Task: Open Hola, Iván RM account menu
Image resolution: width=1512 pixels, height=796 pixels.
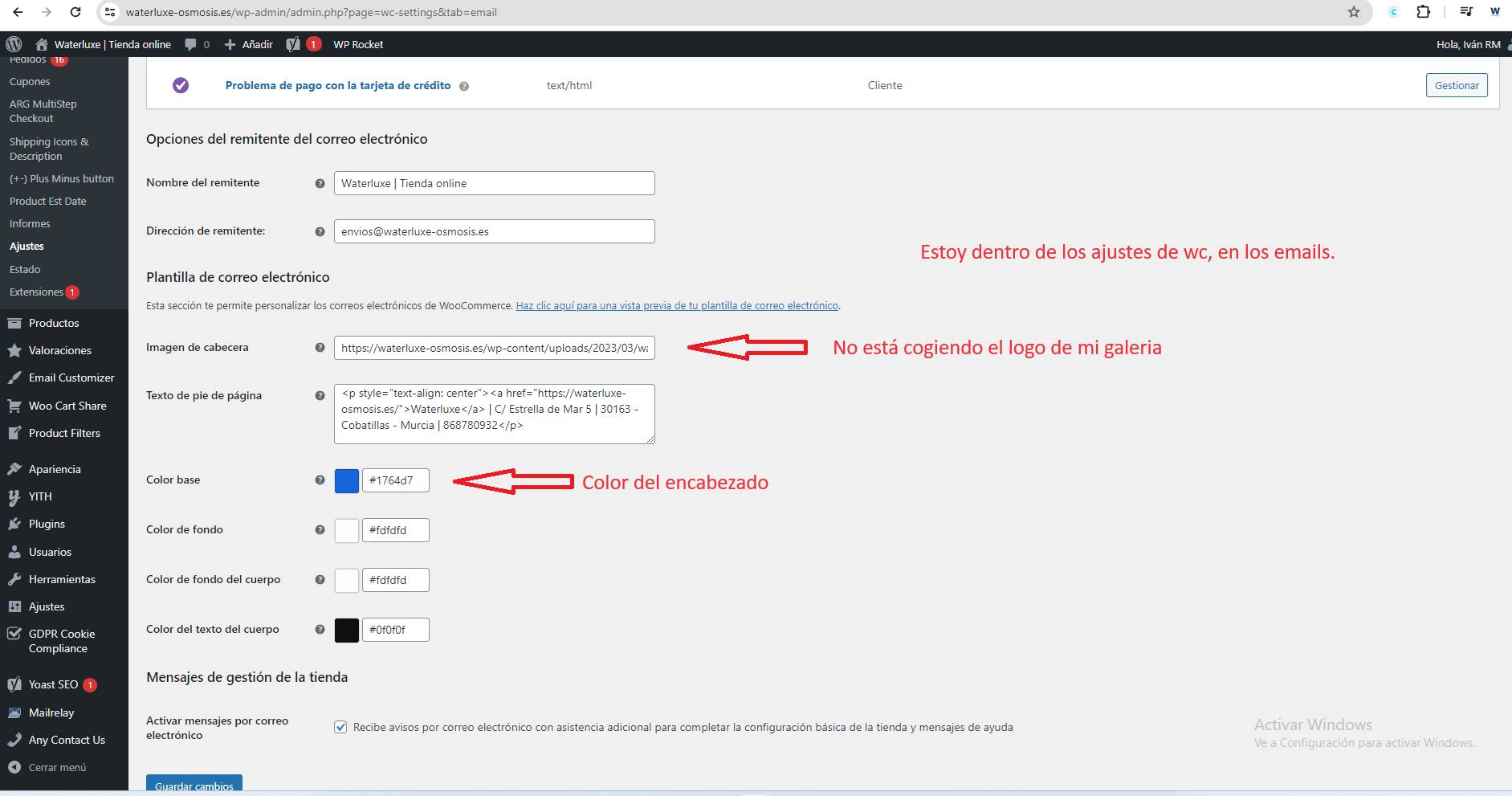Action: coord(1473,44)
